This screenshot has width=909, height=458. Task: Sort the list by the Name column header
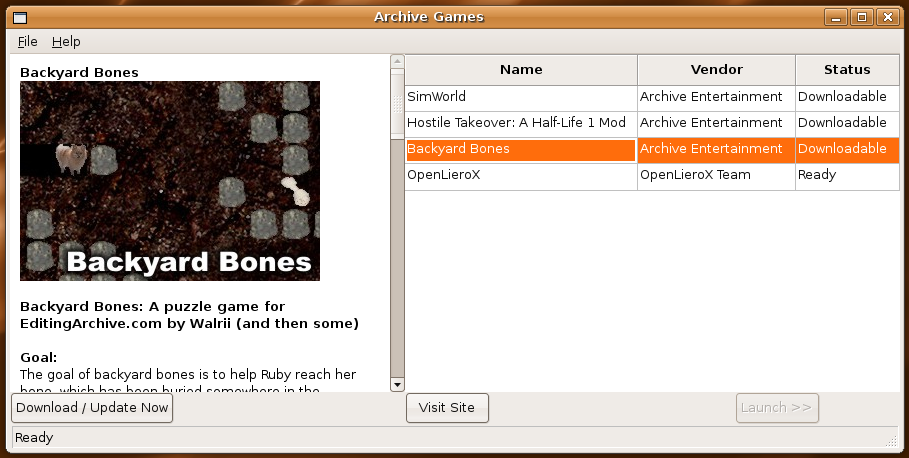(x=521, y=70)
